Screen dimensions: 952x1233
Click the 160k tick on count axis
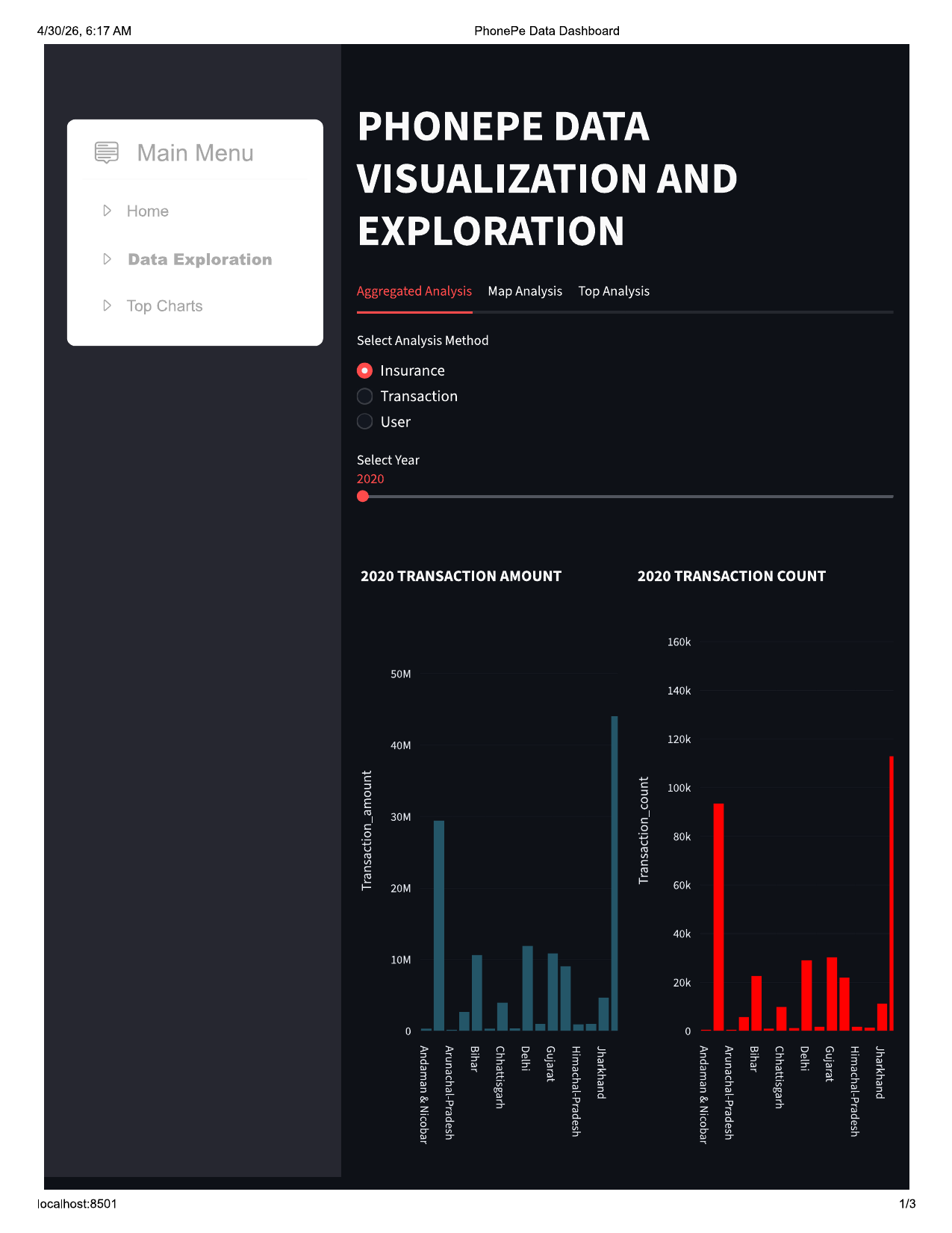(x=679, y=642)
